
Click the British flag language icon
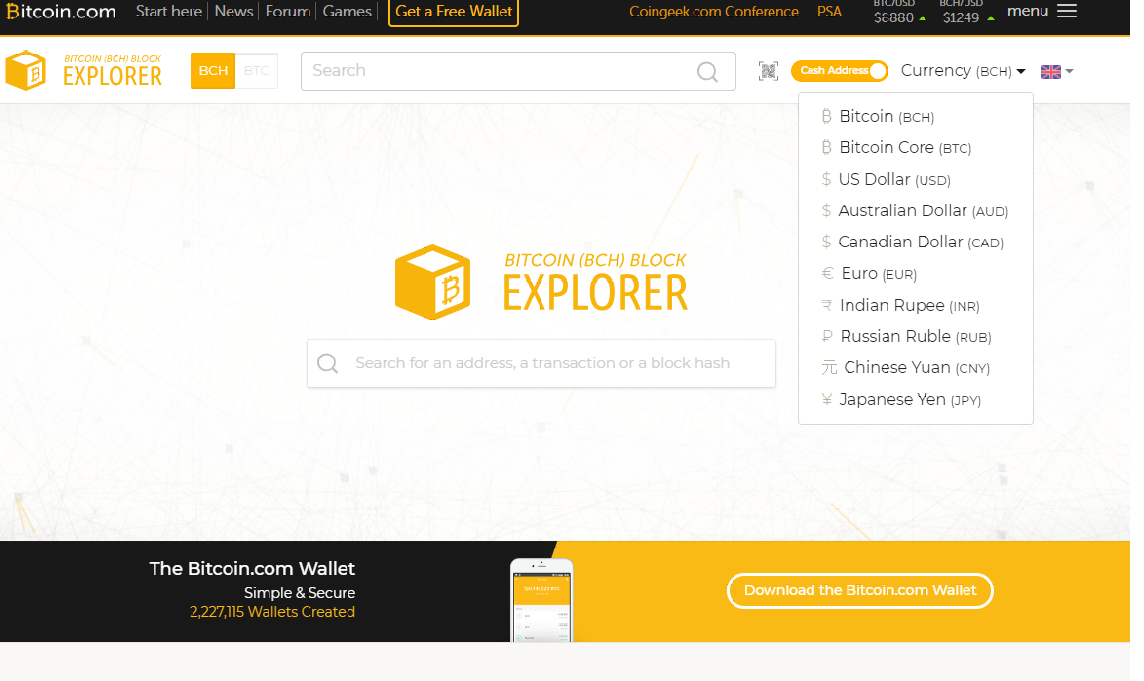coord(1050,71)
